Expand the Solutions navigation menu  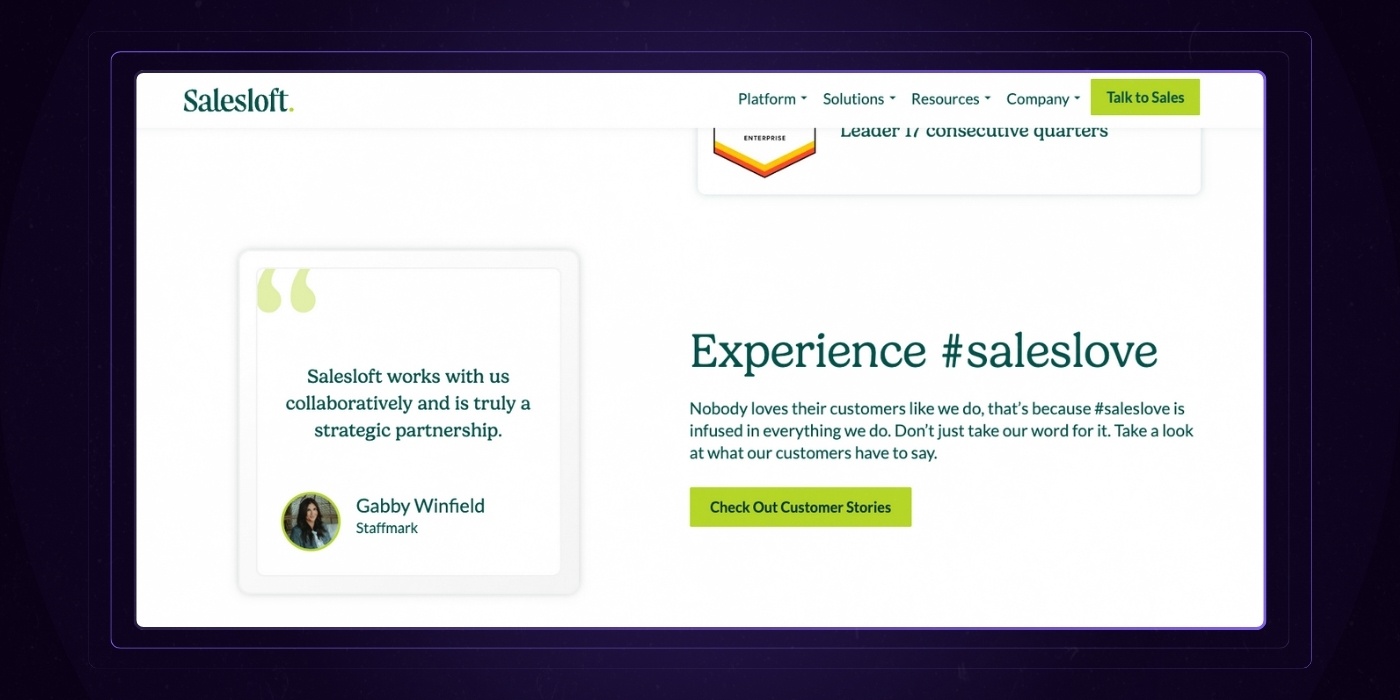tap(853, 99)
